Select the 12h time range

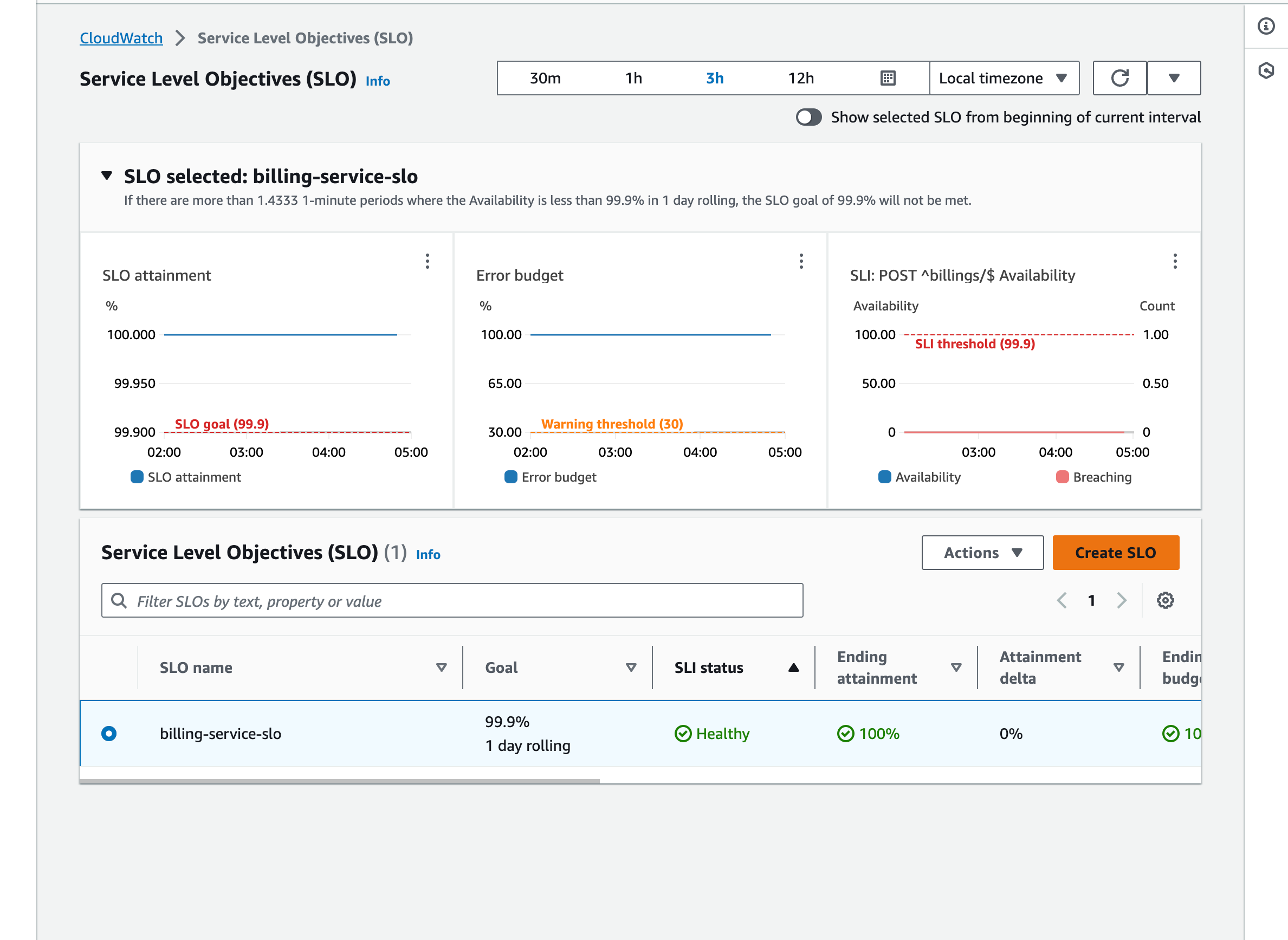pyautogui.click(x=800, y=78)
